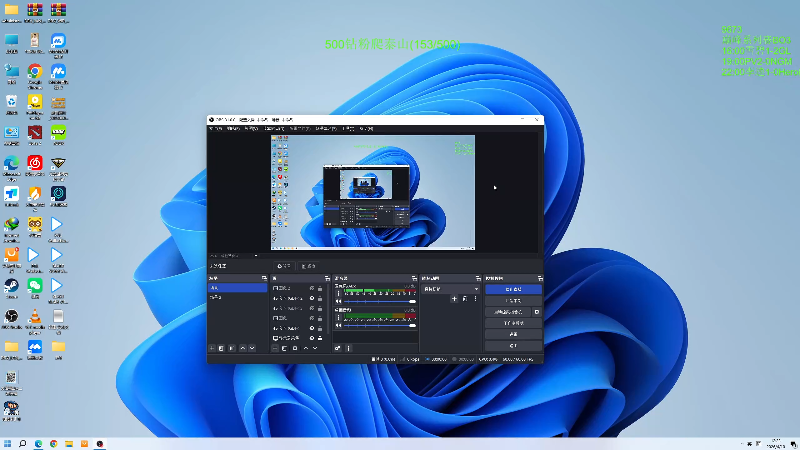The image size is (800, 450).
Task: Open the Help menu in OBS
Action: click(x=366, y=129)
